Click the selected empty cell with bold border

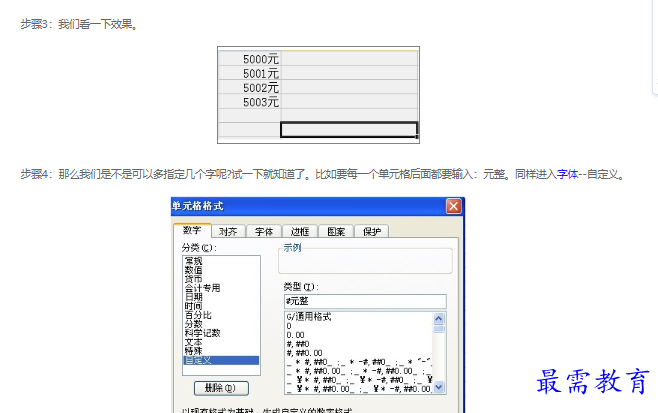pos(349,129)
